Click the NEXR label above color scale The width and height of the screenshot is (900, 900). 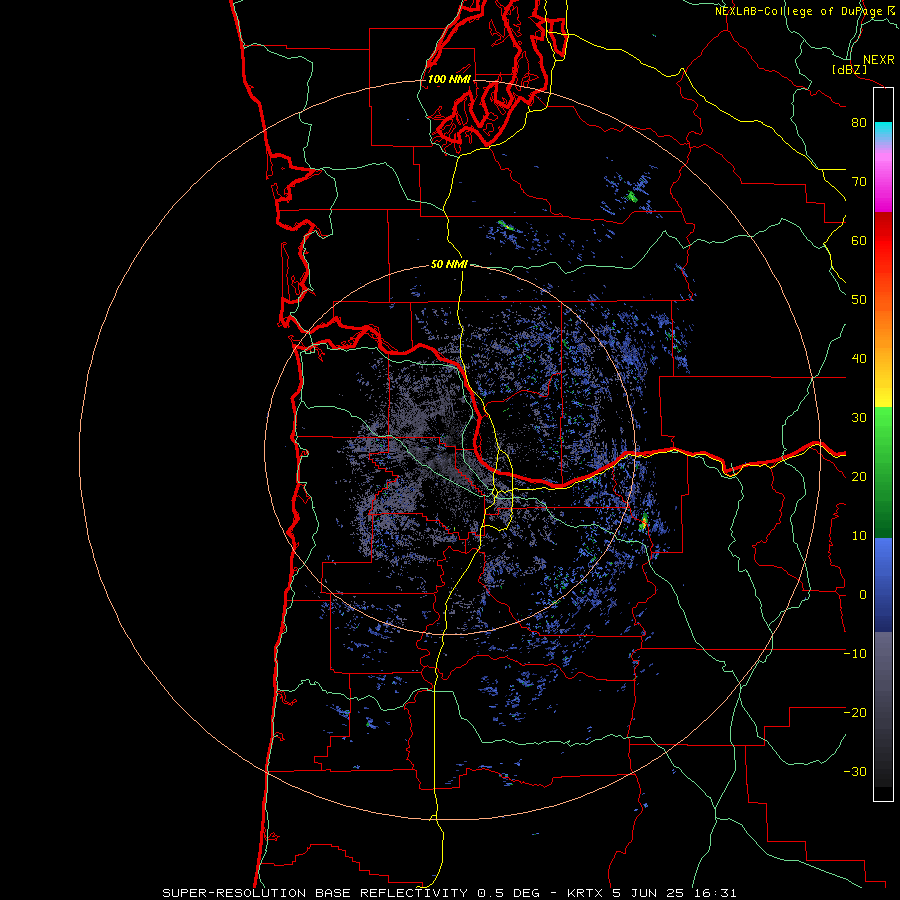pos(878,60)
